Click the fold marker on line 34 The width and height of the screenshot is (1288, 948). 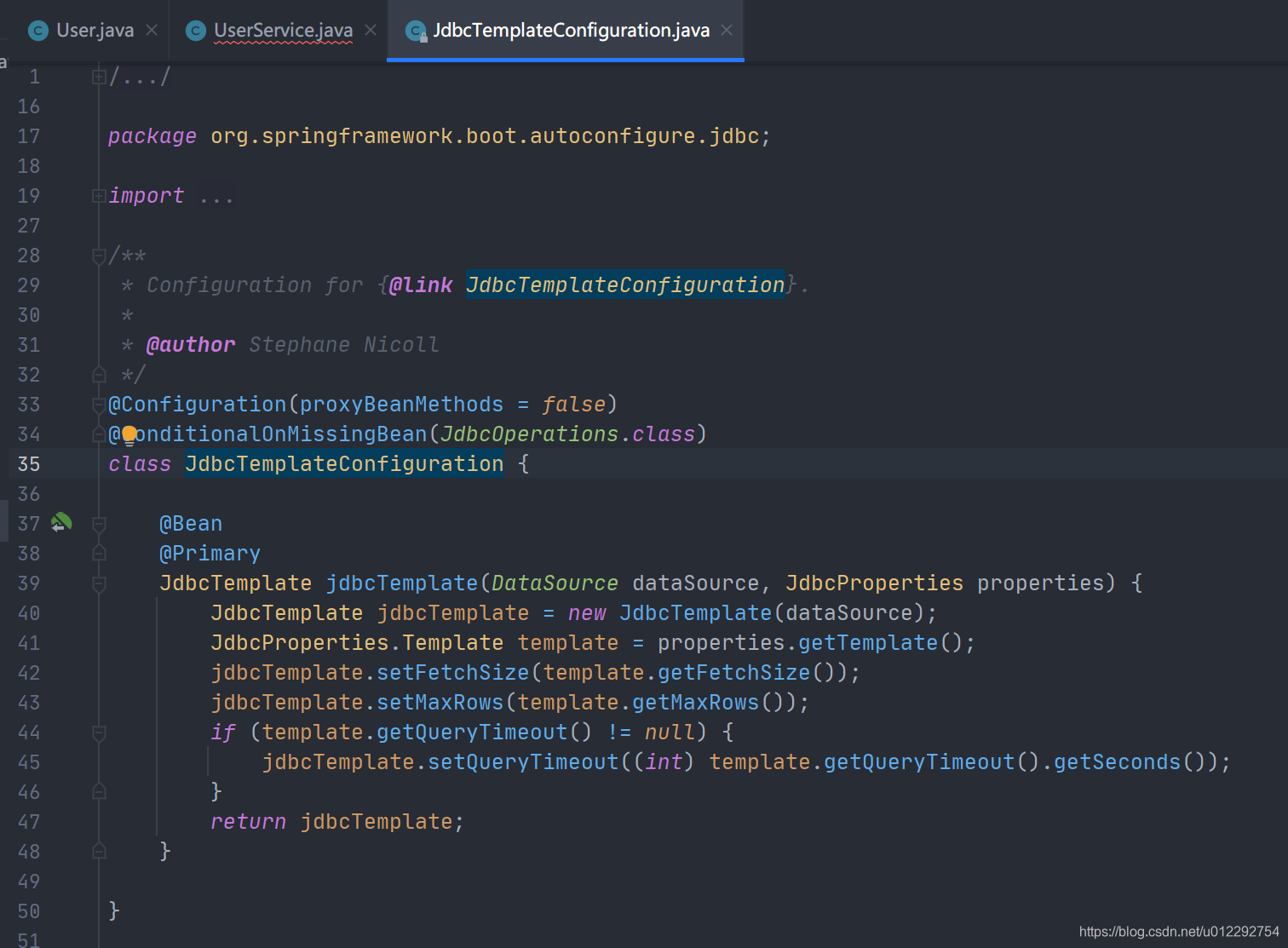click(x=99, y=434)
